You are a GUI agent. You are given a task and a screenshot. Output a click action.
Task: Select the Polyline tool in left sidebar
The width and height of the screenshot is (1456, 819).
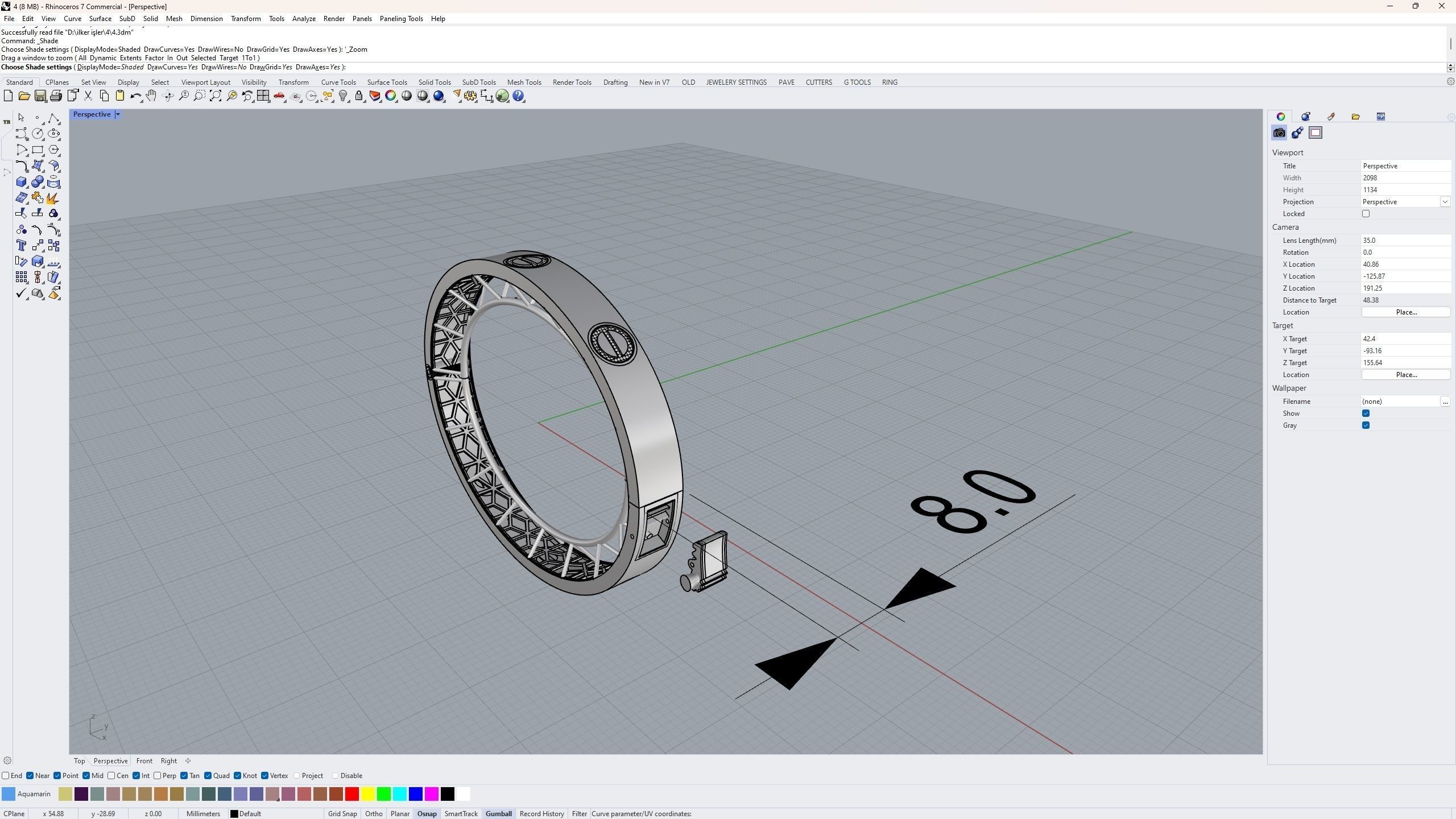click(x=53, y=118)
